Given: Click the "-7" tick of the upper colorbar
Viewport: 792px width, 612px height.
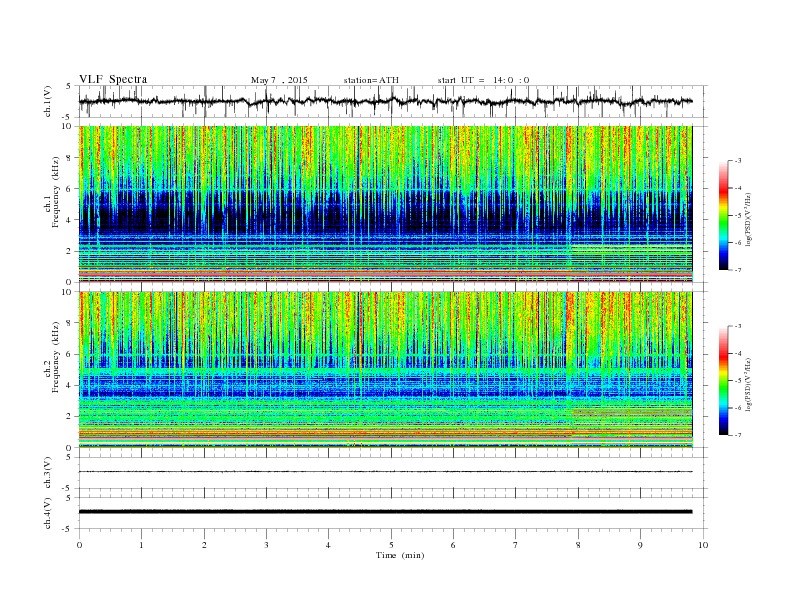Looking at the screenshot, I should point(737,270).
